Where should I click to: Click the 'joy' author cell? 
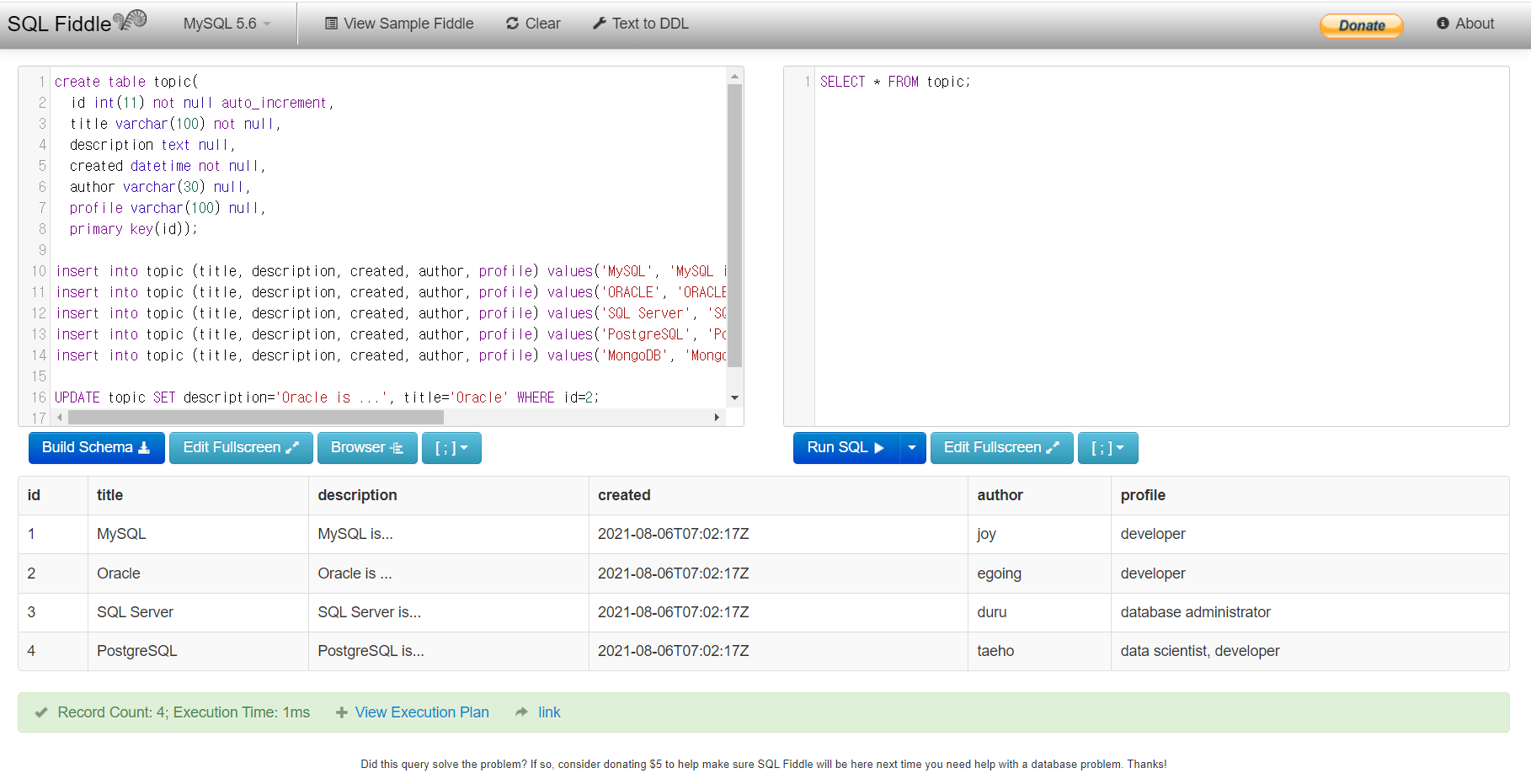click(1039, 534)
